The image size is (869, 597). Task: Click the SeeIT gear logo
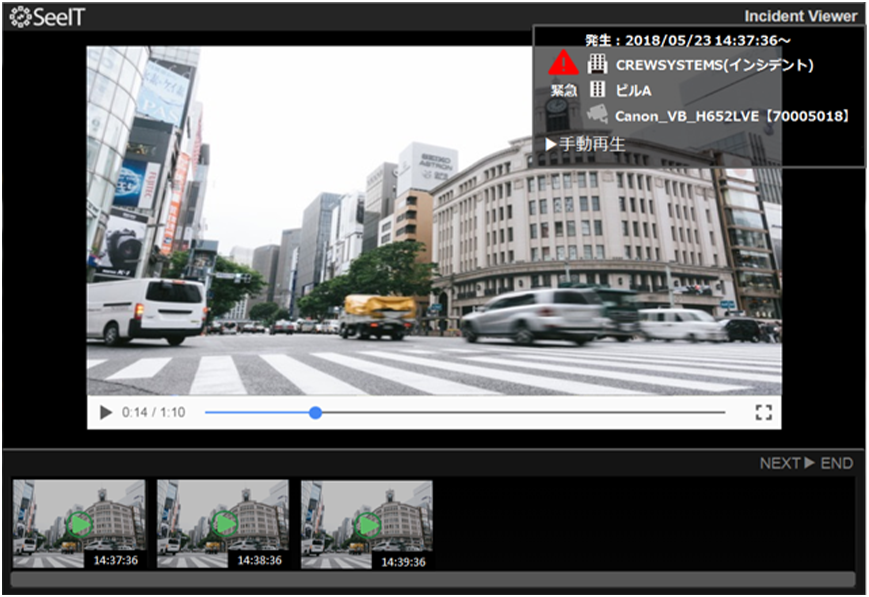click(20, 17)
